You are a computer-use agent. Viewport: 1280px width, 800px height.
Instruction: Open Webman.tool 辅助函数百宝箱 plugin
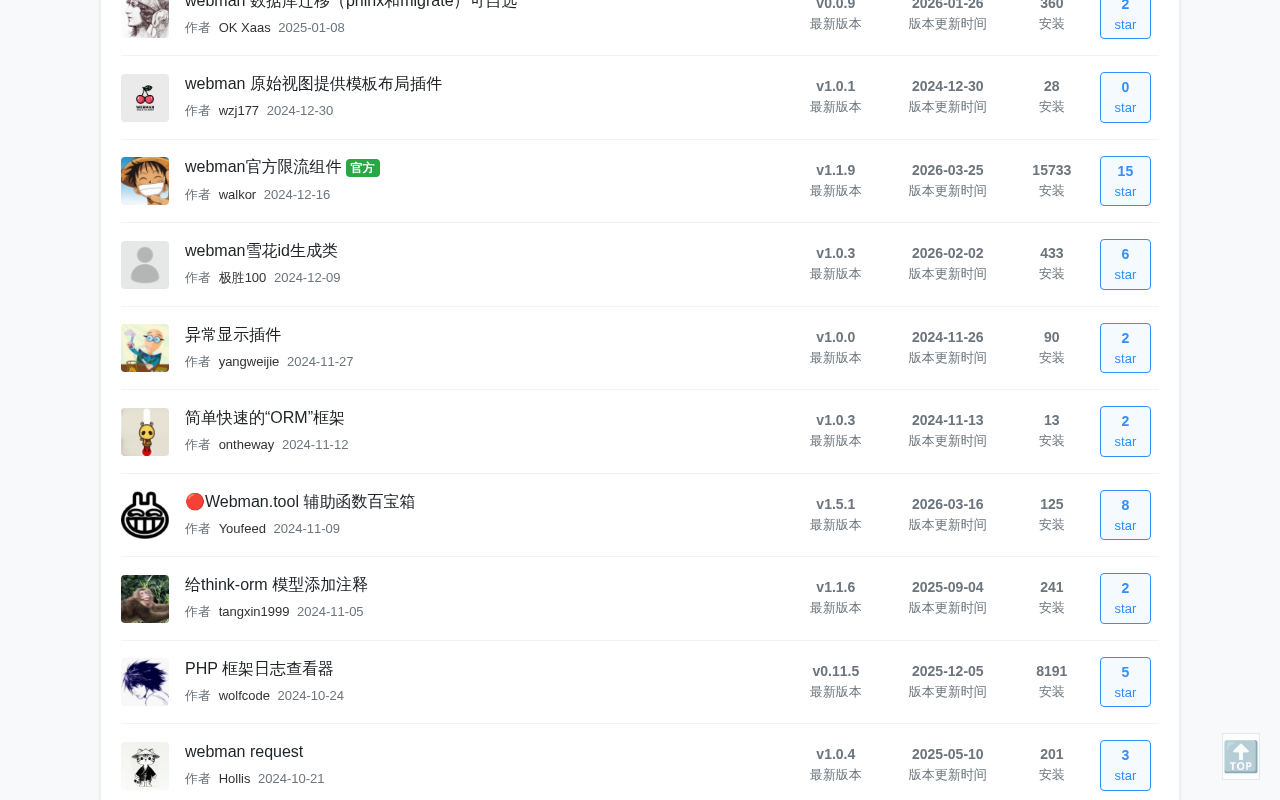(x=300, y=502)
